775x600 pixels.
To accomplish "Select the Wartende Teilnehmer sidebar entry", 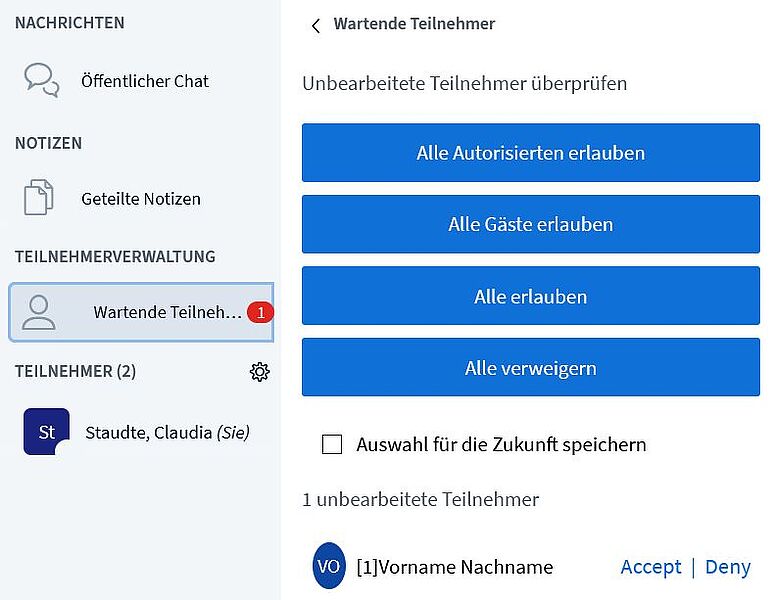I will coord(141,312).
